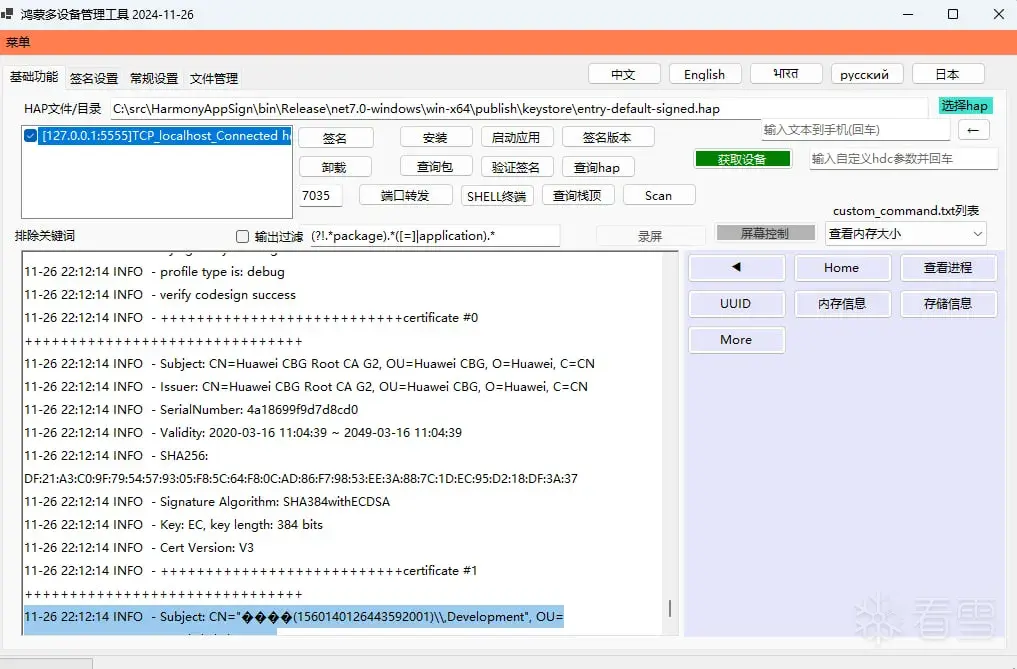Click the left arrow backspace button

[x=974, y=130]
